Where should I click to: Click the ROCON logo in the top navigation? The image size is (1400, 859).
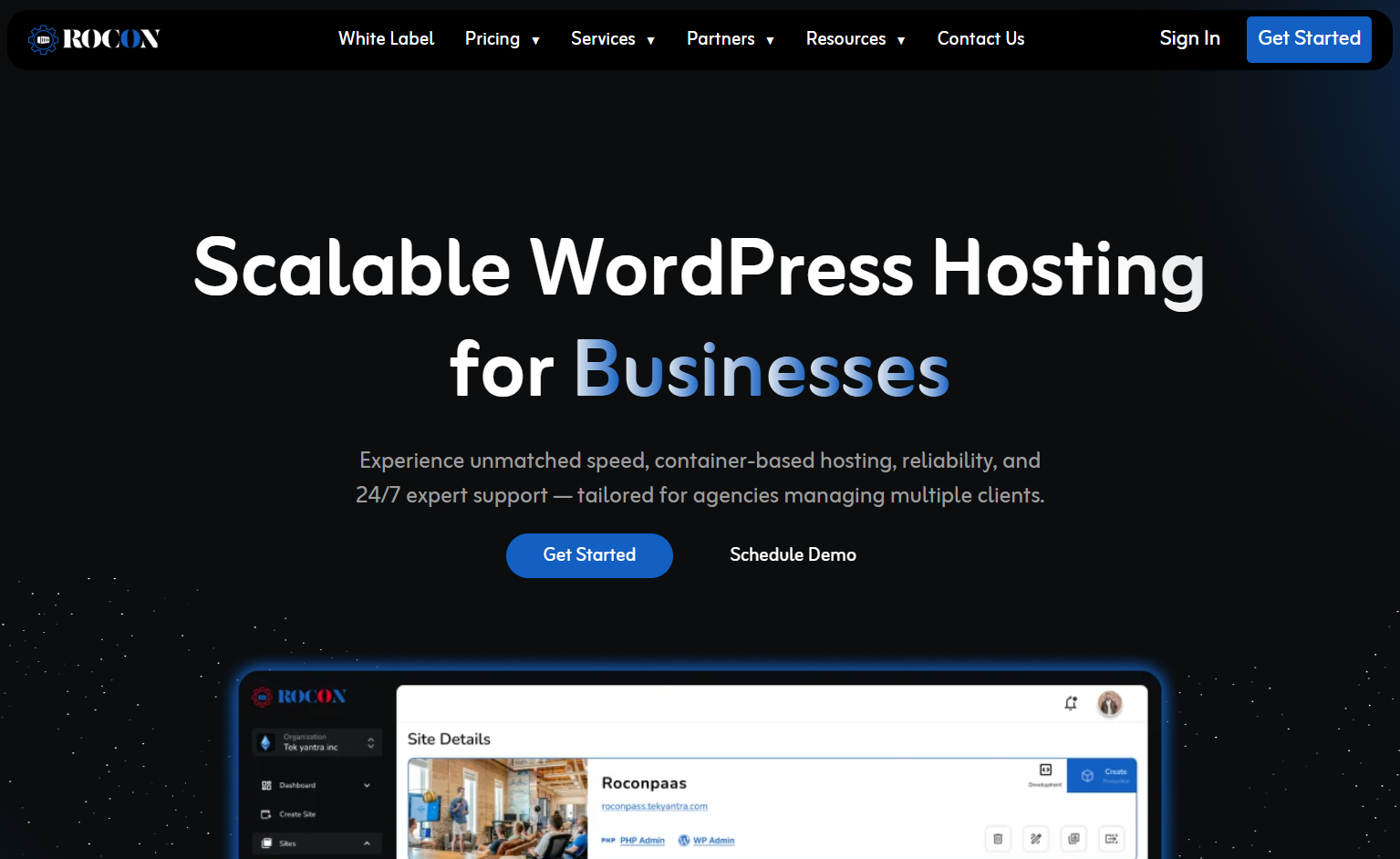pos(94,39)
